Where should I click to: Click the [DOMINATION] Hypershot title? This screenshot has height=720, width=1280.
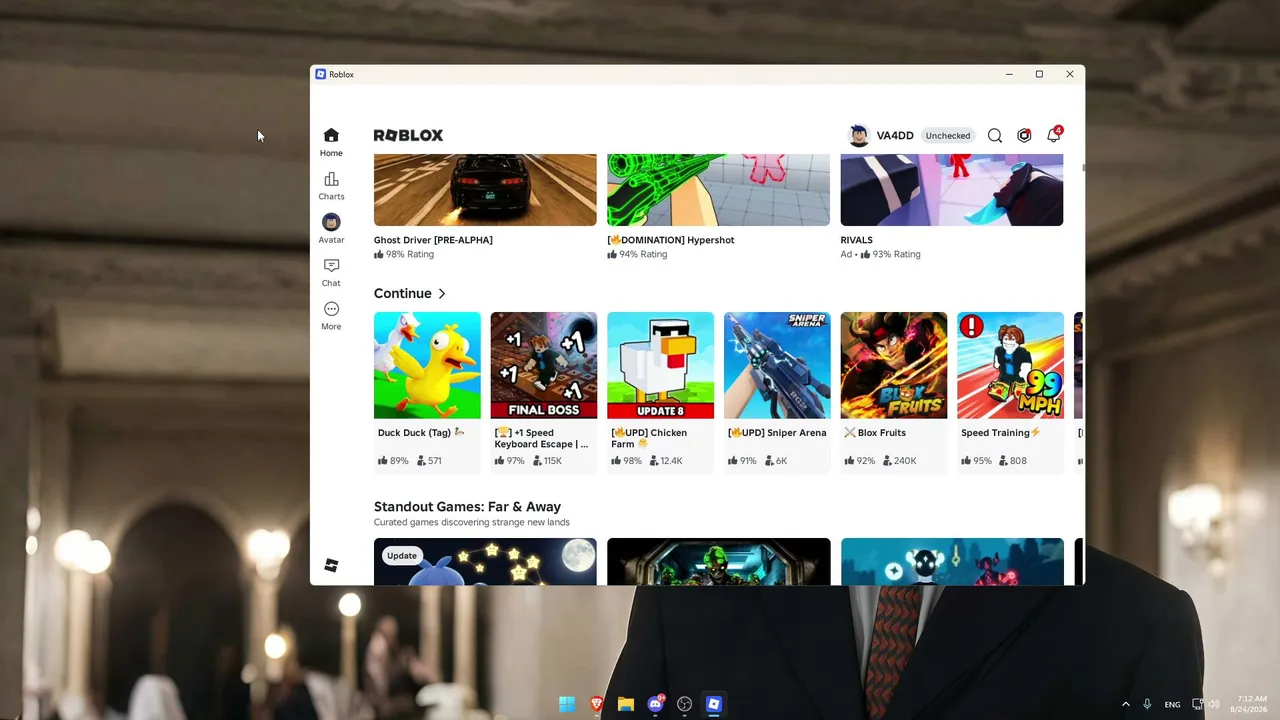pyautogui.click(x=671, y=240)
